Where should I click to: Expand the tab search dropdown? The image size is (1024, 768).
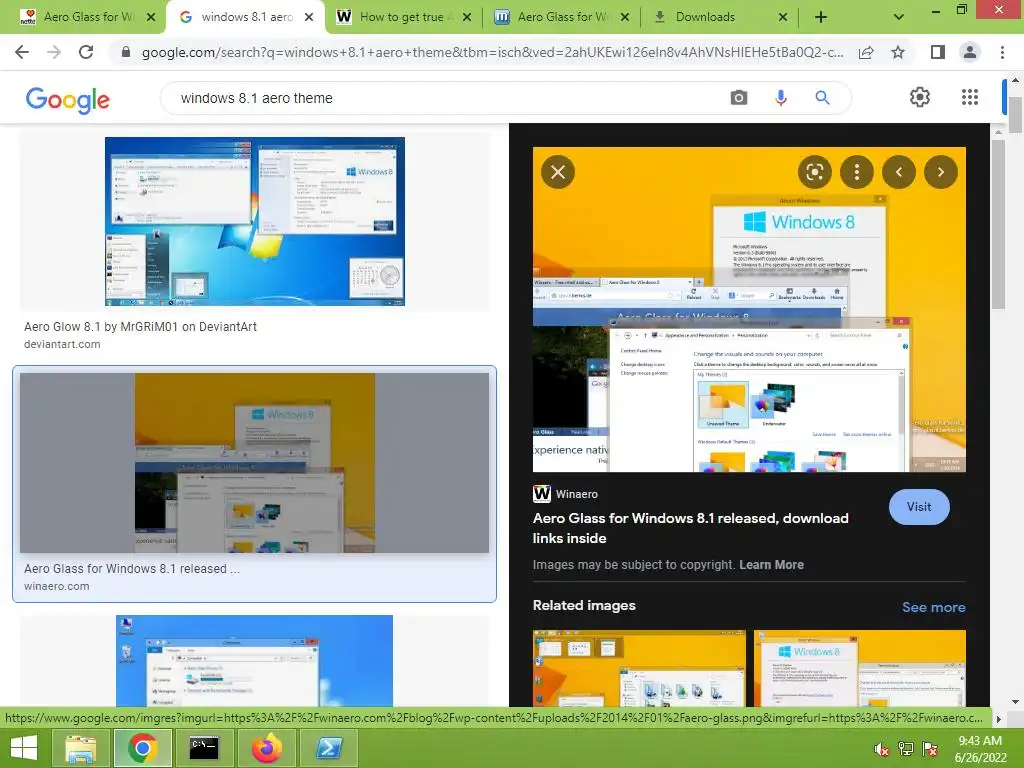tap(899, 18)
